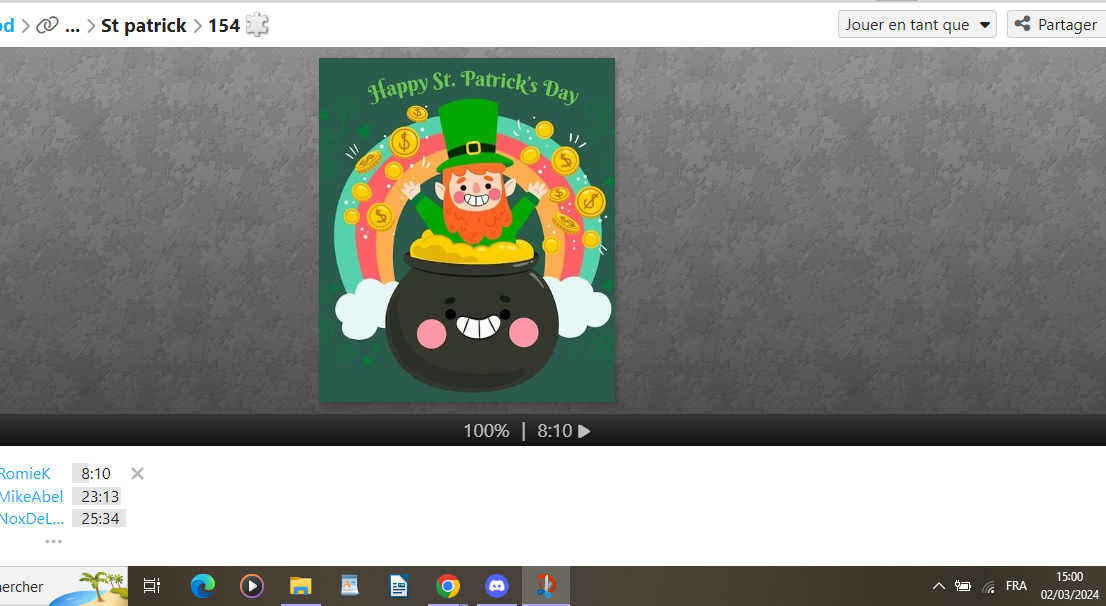
Task: Expand the breadcrumb ellipsis item
Action: click(x=72, y=27)
